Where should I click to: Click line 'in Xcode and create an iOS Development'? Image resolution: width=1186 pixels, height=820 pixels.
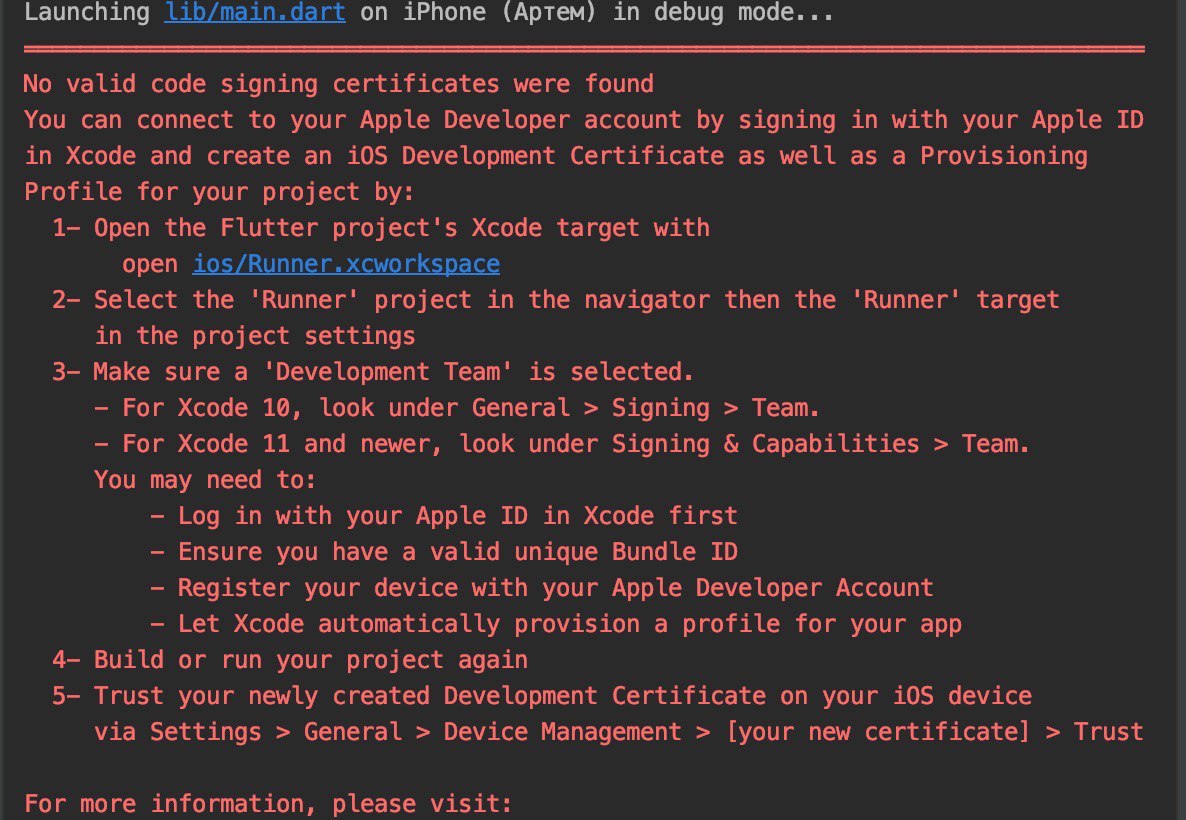[556, 156]
